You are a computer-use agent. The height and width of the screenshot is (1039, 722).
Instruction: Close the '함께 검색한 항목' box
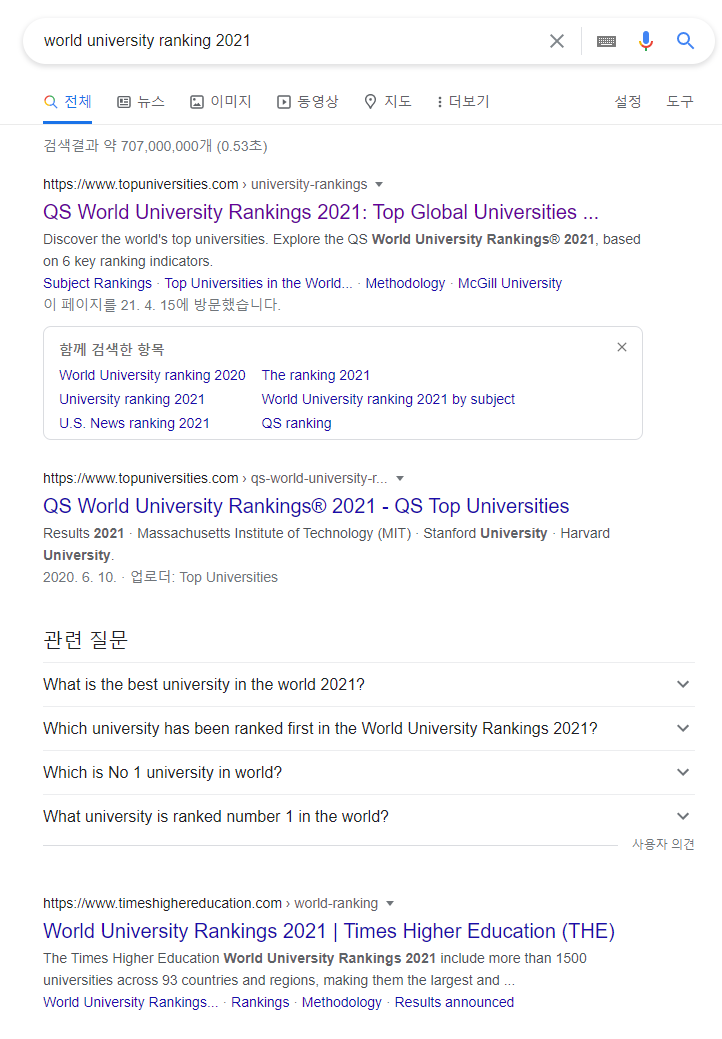coord(622,347)
